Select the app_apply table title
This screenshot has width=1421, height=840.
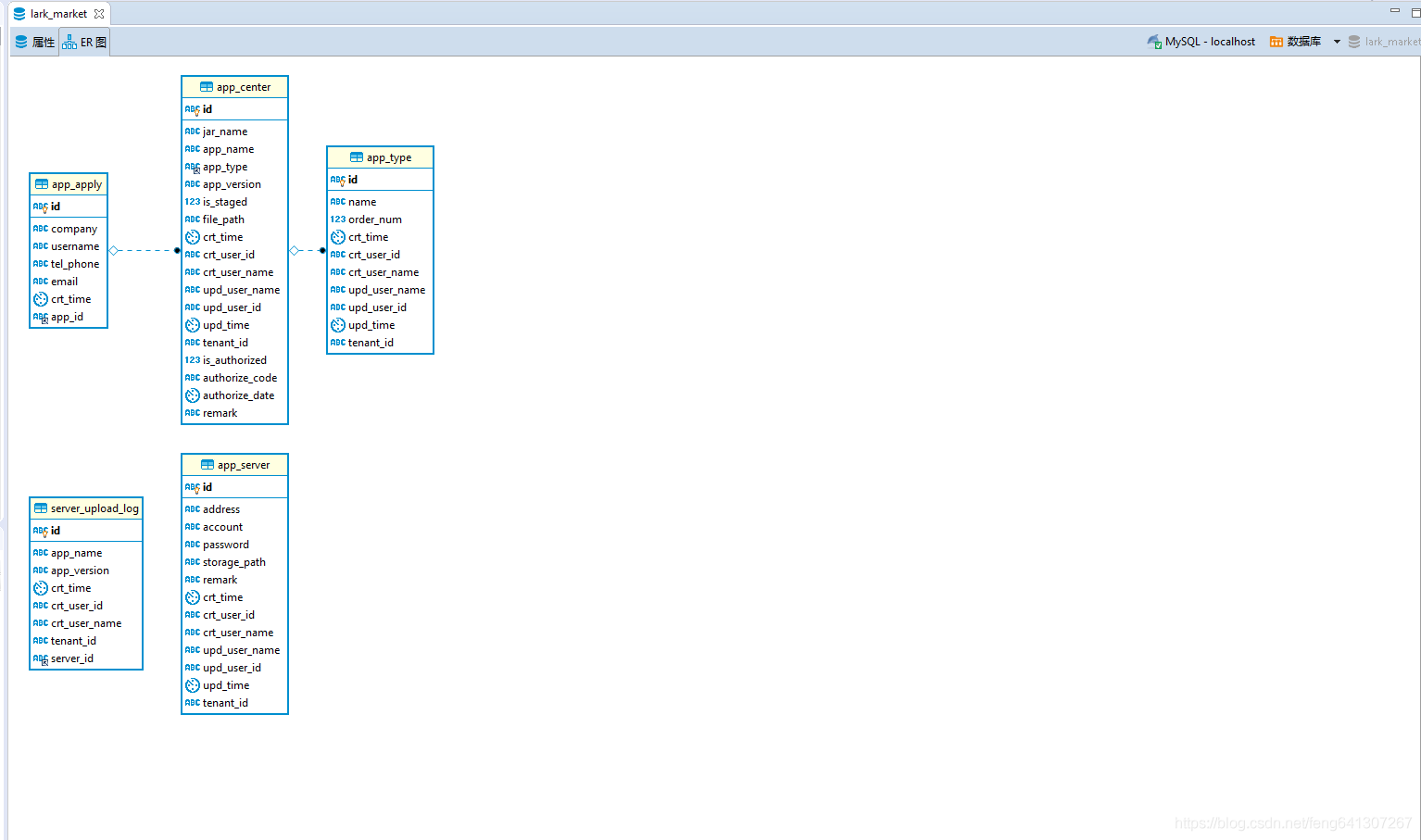coord(77,184)
